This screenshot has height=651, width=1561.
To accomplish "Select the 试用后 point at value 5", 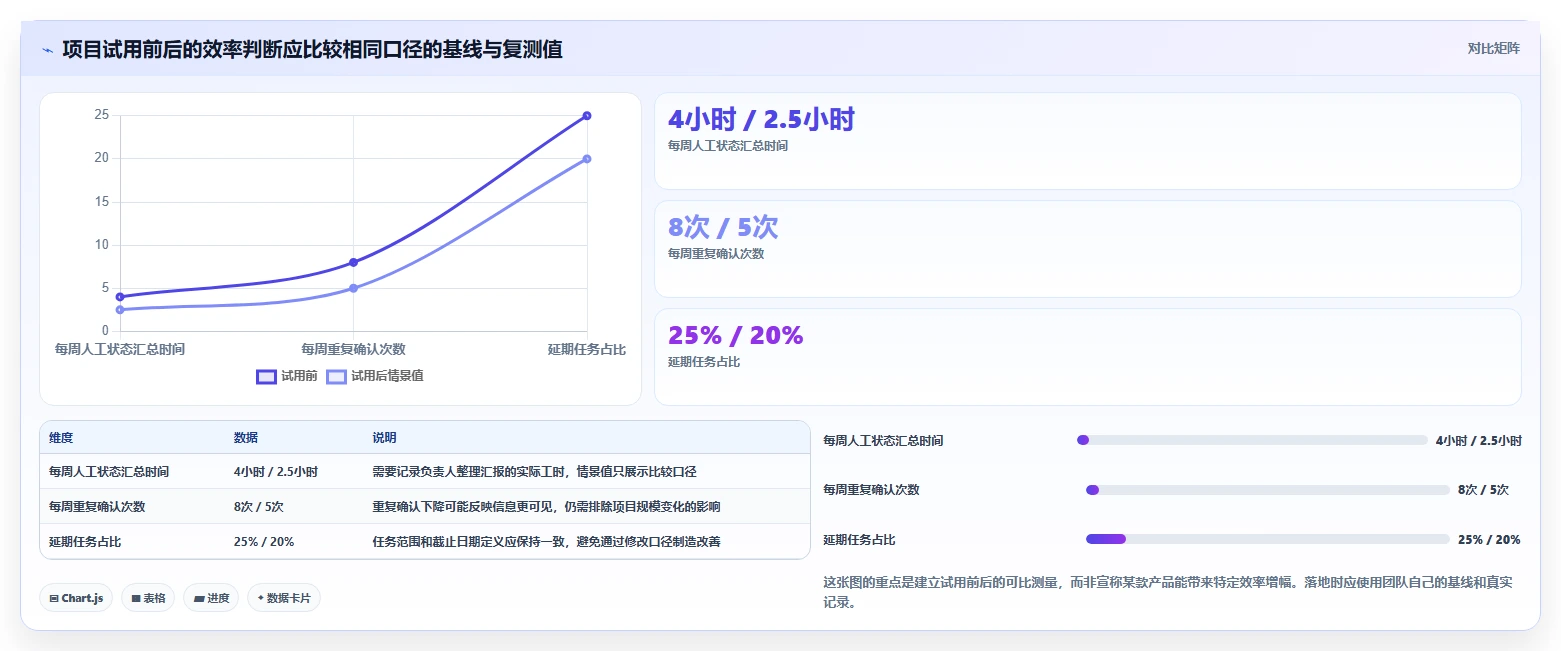I will [x=353, y=288].
